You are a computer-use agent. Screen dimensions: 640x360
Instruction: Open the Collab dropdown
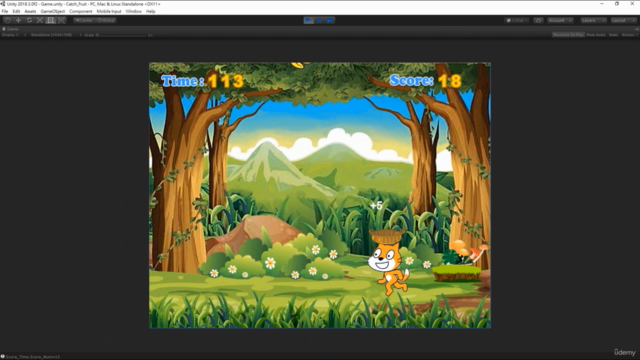tap(517, 20)
